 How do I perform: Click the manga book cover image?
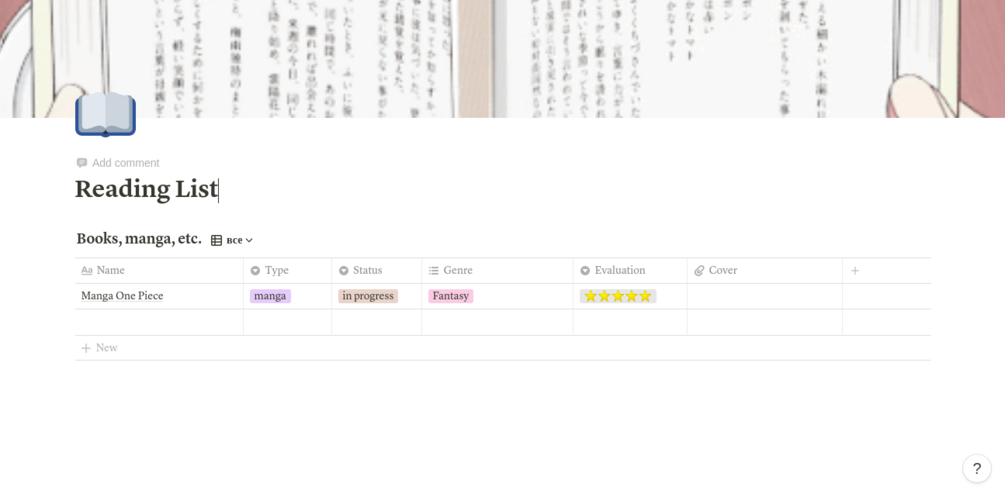(502, 58)
